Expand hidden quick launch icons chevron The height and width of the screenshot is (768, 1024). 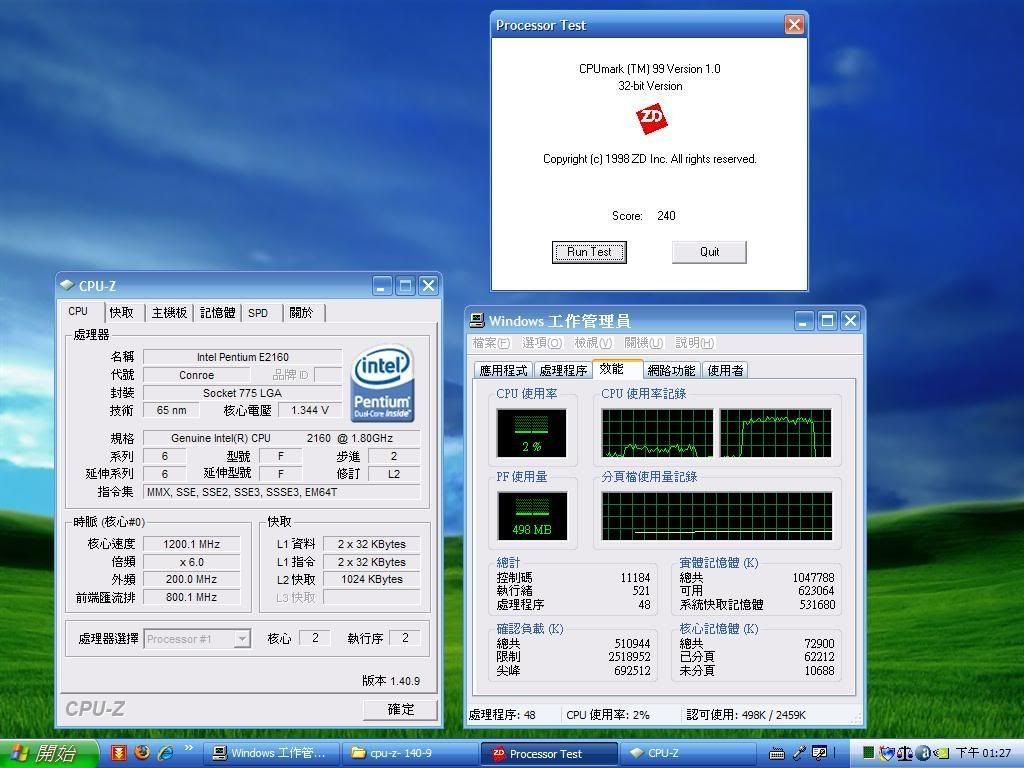coord(188,748)
